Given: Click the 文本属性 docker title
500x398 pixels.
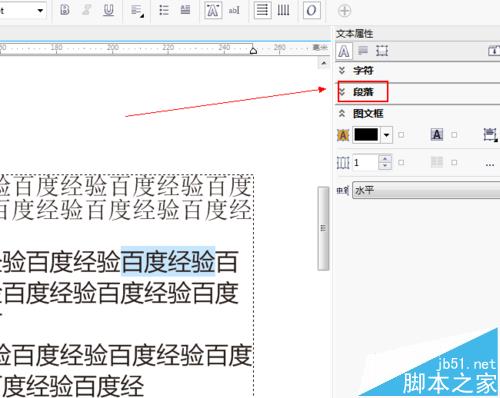Looking at the screenshot, I should point(354,34).
